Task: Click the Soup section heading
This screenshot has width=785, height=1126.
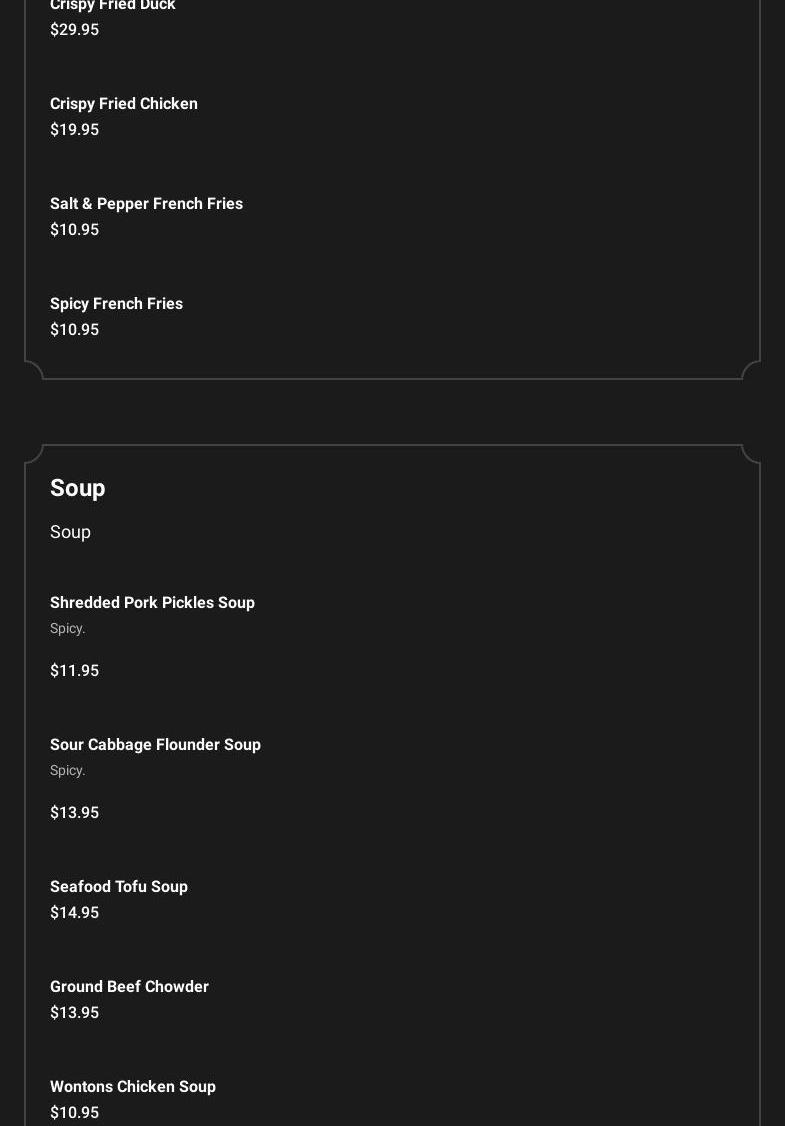Action: 78,488
